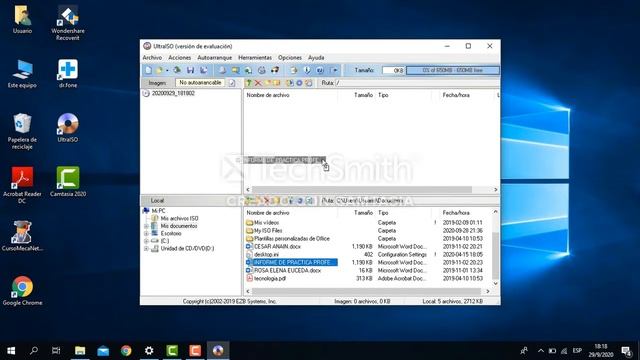Open the Ayuda menu
This screenshot has height=360, width=640.
(316, 58)
